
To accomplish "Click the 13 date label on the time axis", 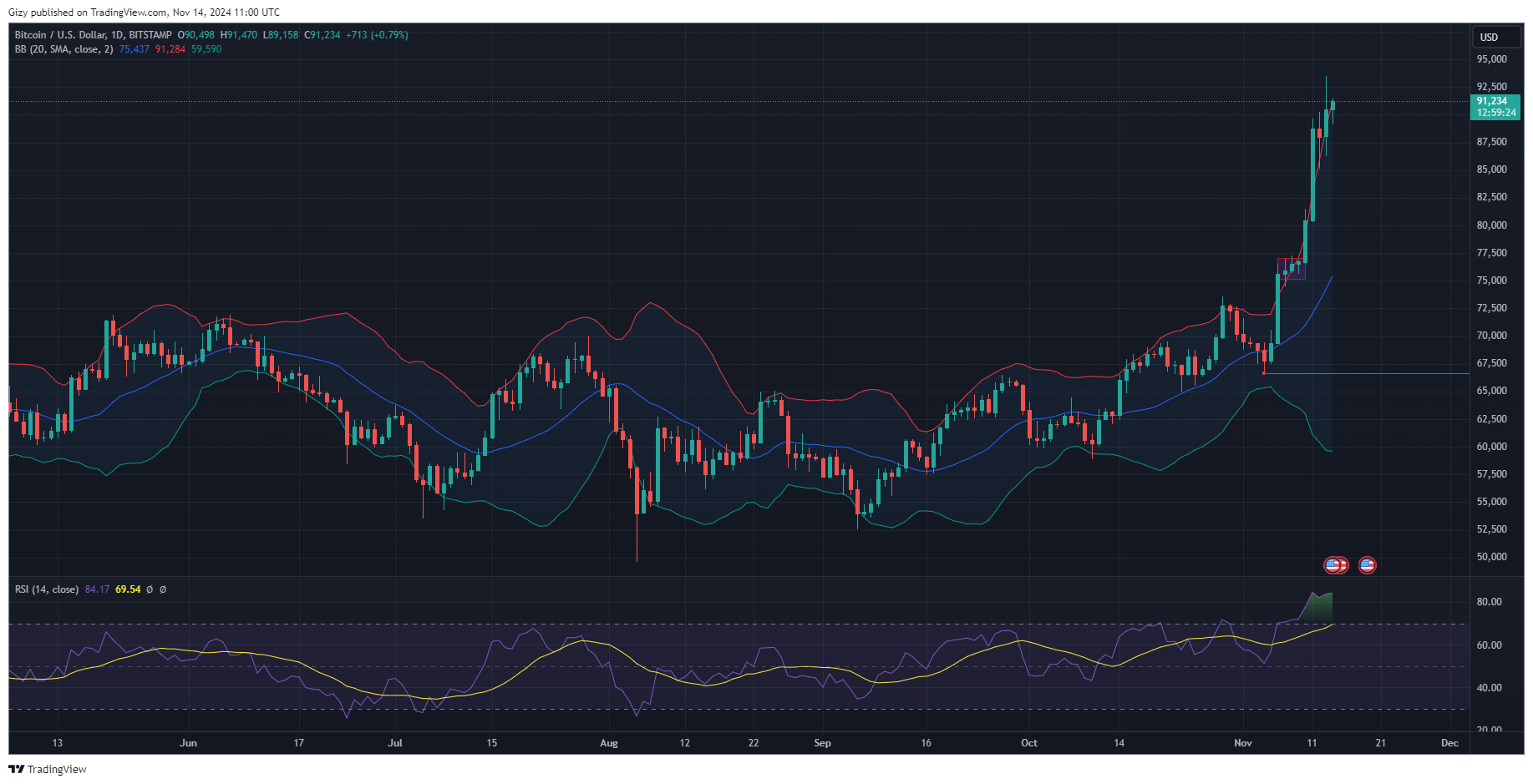I will (58, 743).
